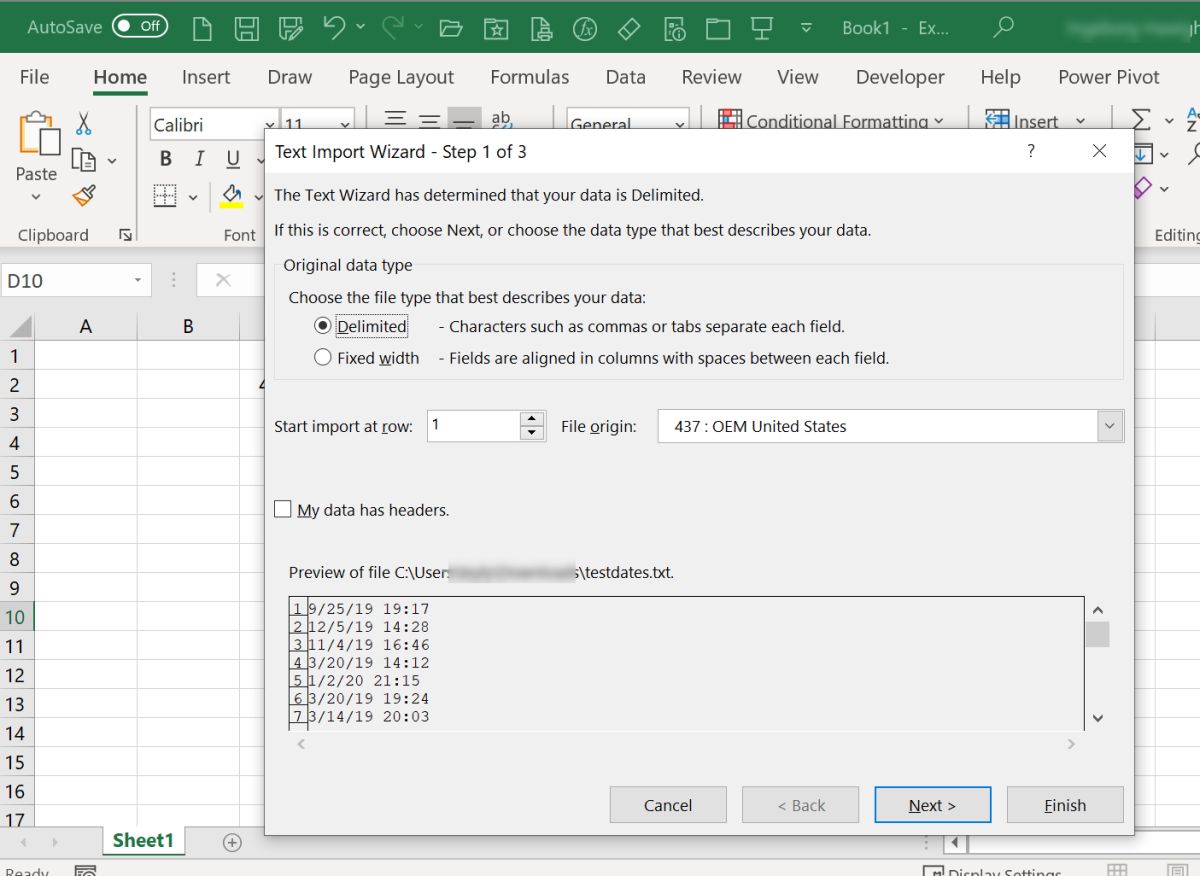1200x876 pixels.
Task: Click the circular fx function icon
Action: 585,29
